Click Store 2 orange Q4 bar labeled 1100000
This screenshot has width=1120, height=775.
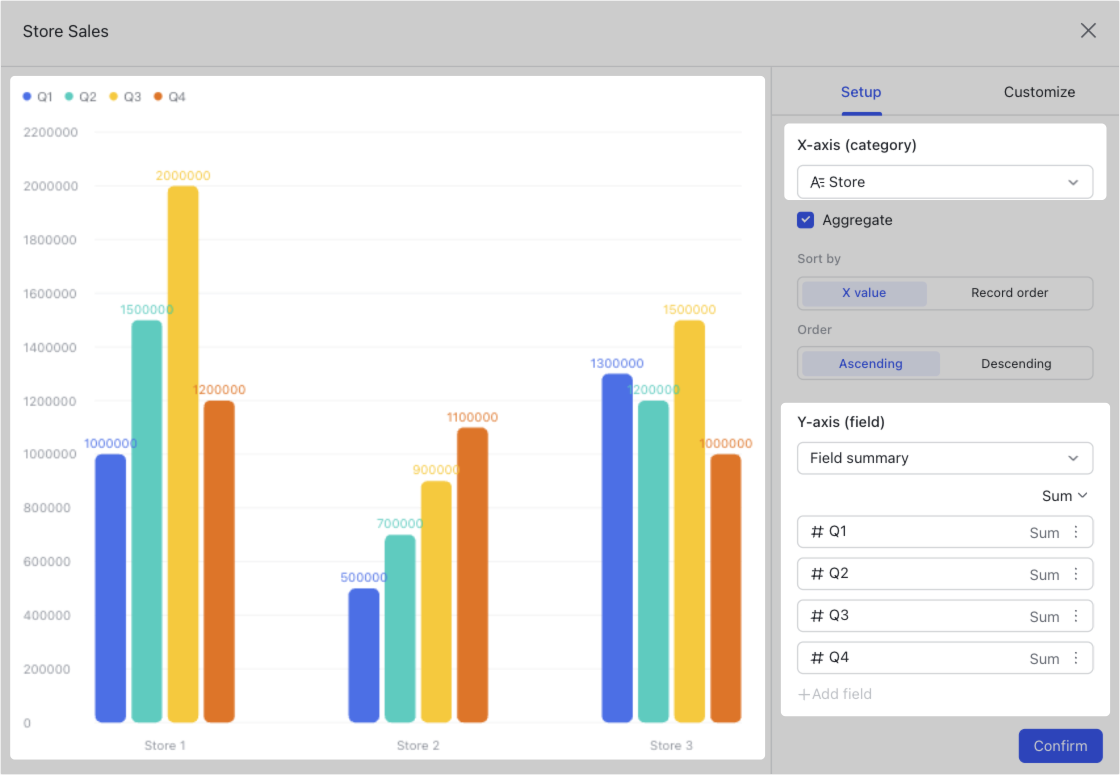(472, 575)
